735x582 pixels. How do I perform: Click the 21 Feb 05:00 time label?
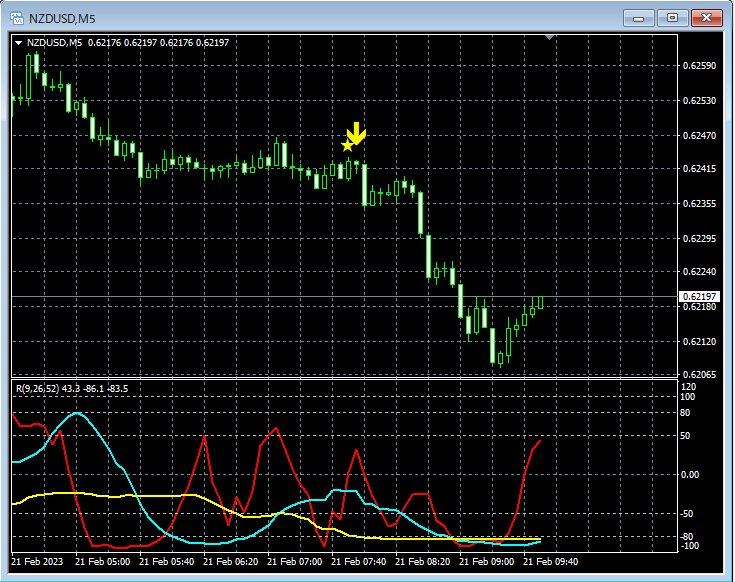coord(103,561)
